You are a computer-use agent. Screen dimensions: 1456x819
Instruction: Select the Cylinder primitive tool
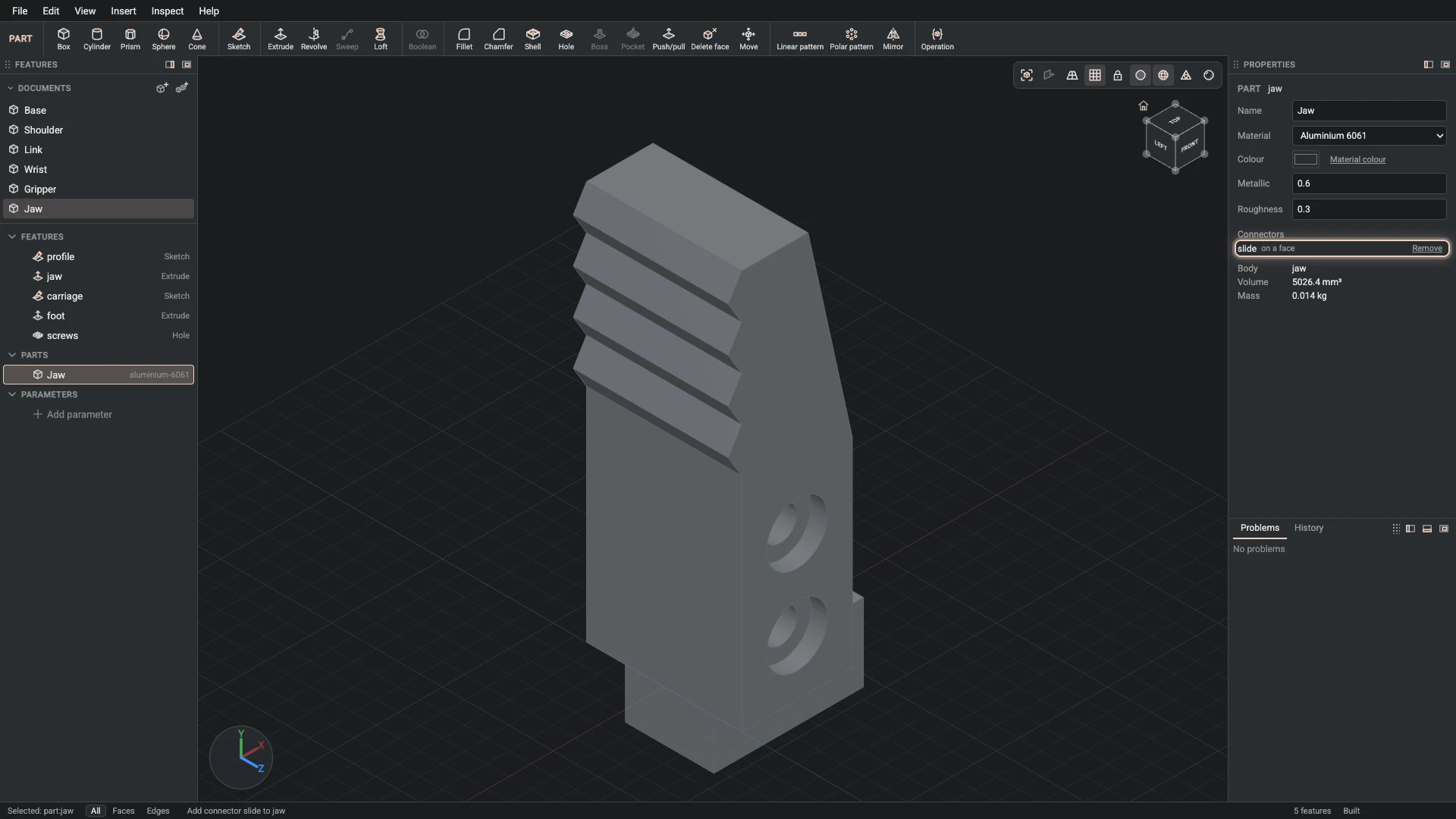point(97,39)
